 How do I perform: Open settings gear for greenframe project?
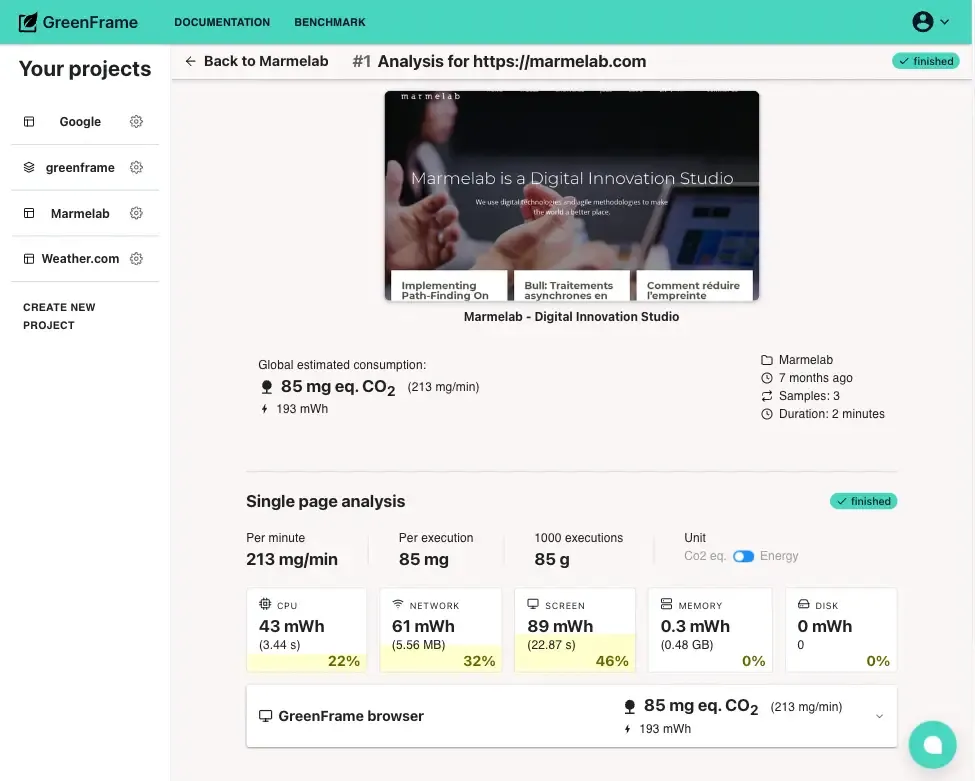pos(136,167)
